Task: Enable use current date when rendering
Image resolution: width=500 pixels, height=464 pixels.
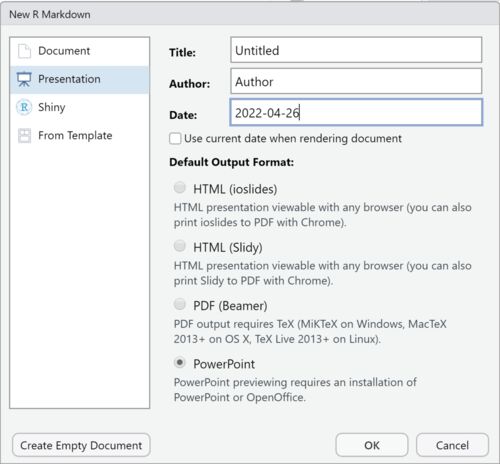Action: tap(175, 139)
